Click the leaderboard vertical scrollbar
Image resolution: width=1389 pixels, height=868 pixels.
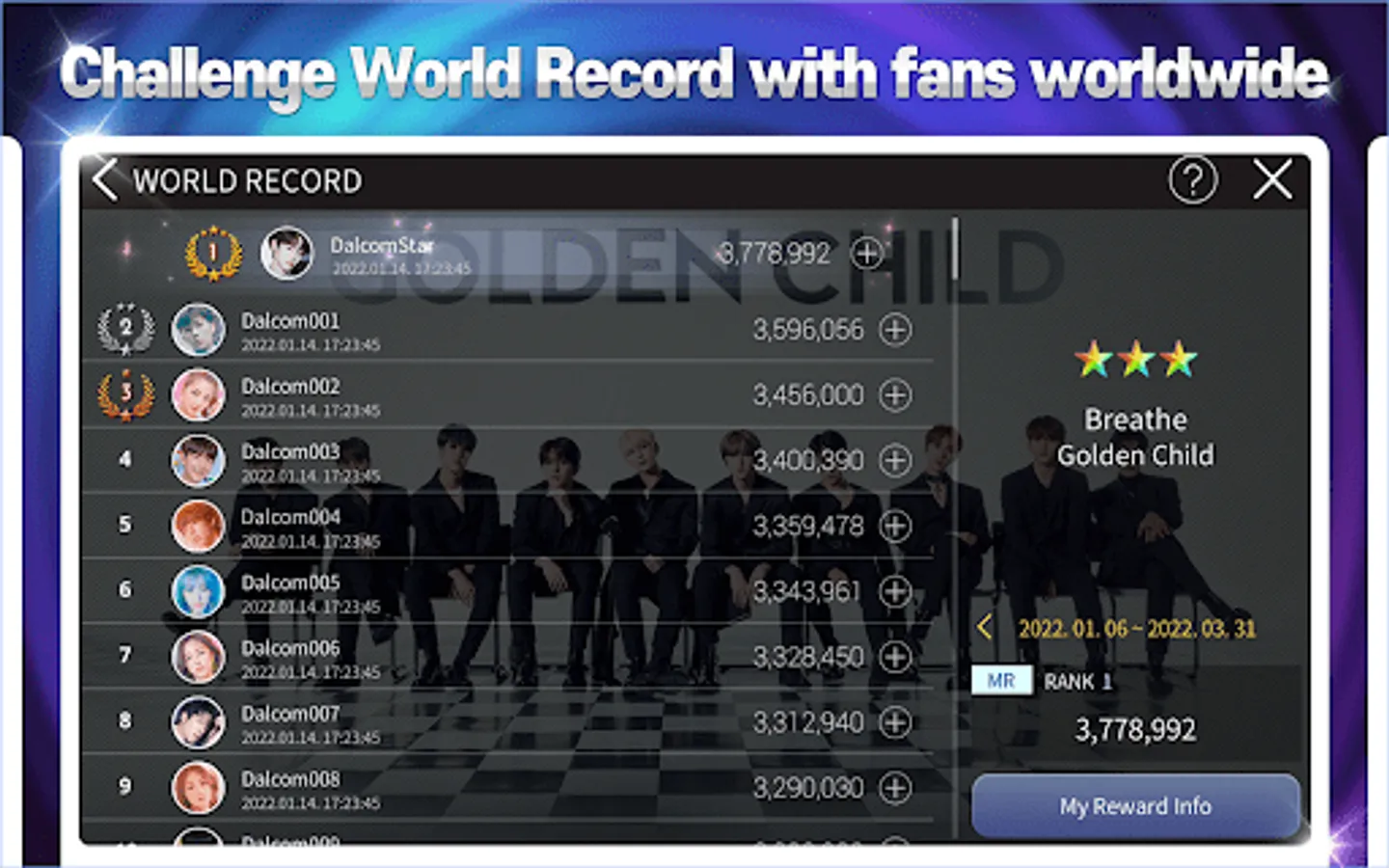[955, 249]
